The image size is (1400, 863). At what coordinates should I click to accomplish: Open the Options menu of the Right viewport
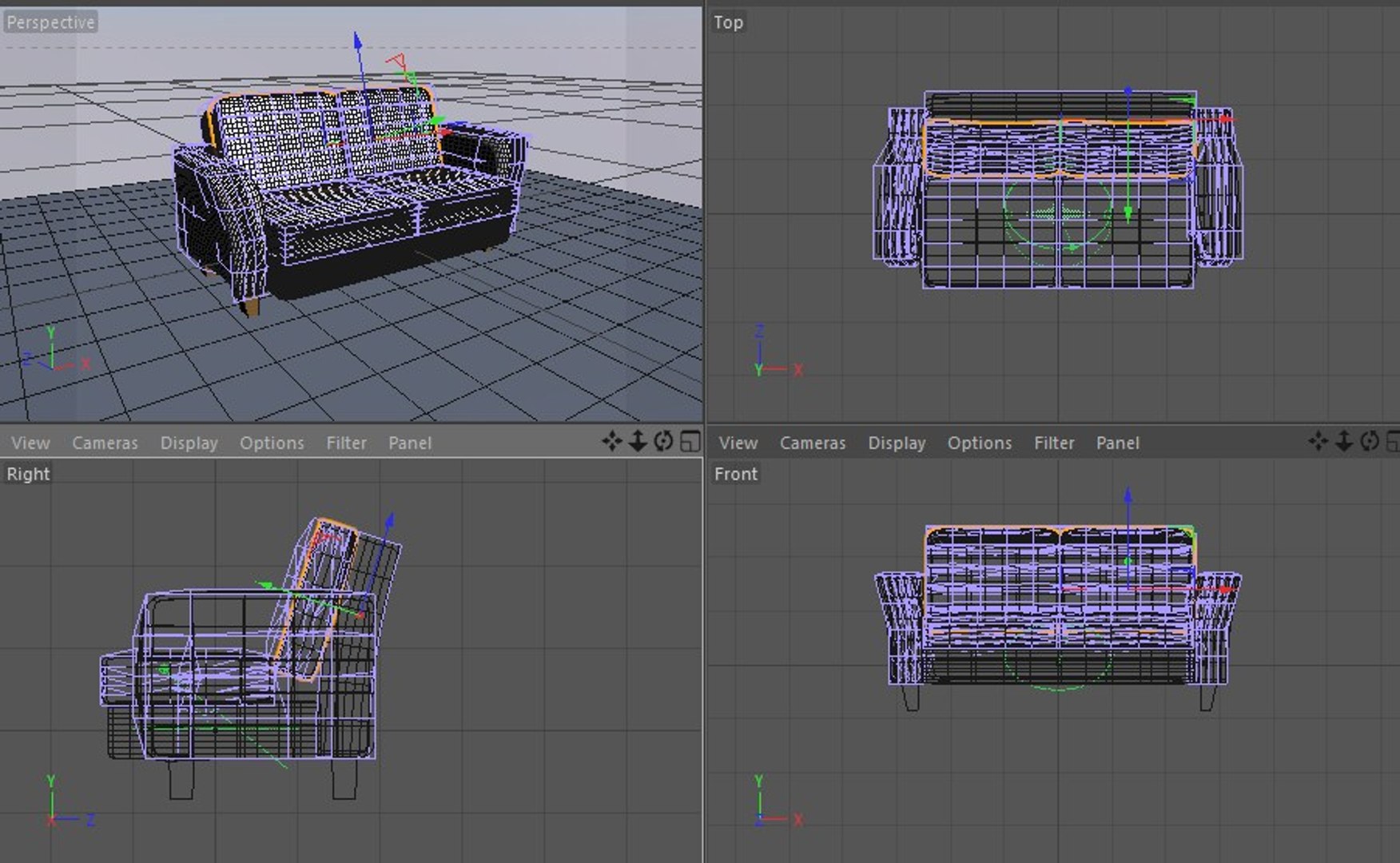(x=272, y=443)
